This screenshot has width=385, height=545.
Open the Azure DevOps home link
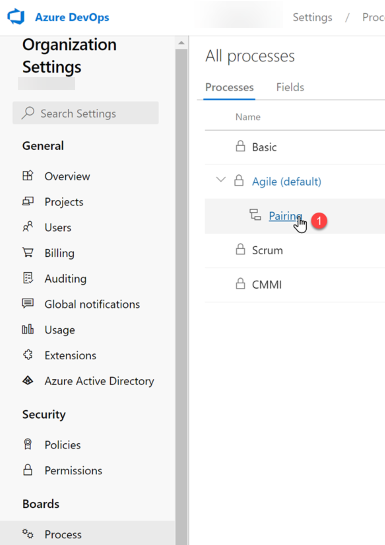pos(72,17)
